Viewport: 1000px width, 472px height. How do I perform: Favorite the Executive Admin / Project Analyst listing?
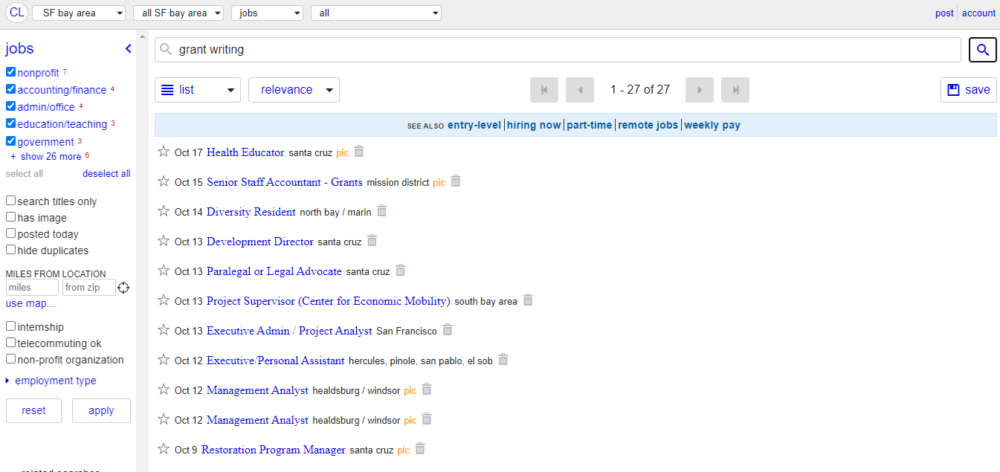tap(164, 330)
